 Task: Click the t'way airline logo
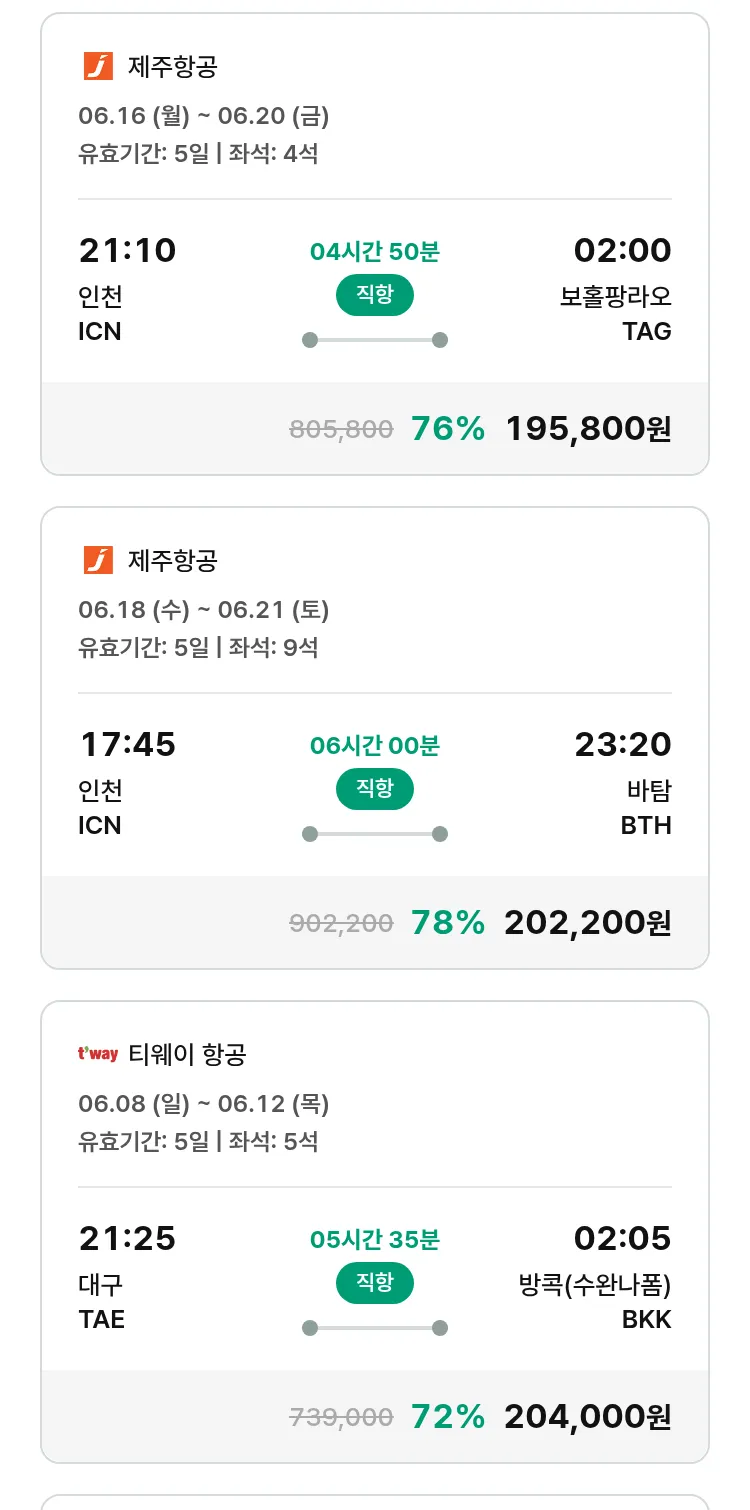98,1054
